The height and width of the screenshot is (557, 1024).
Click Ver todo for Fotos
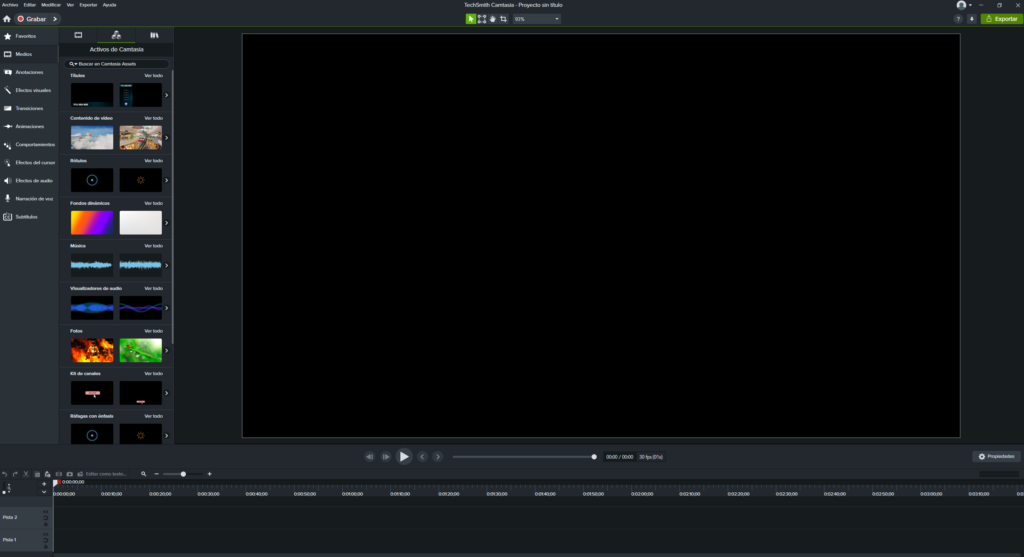pyautogui.click(x=153, y=331)
